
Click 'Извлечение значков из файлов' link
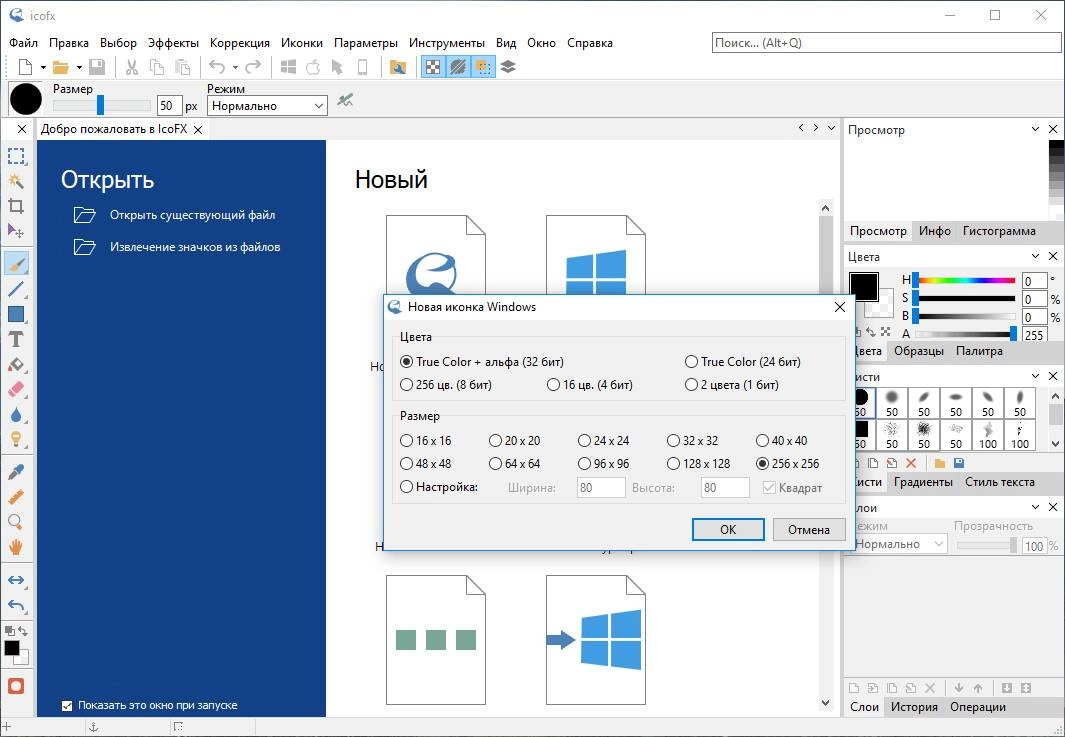click(x=195, y=247)
